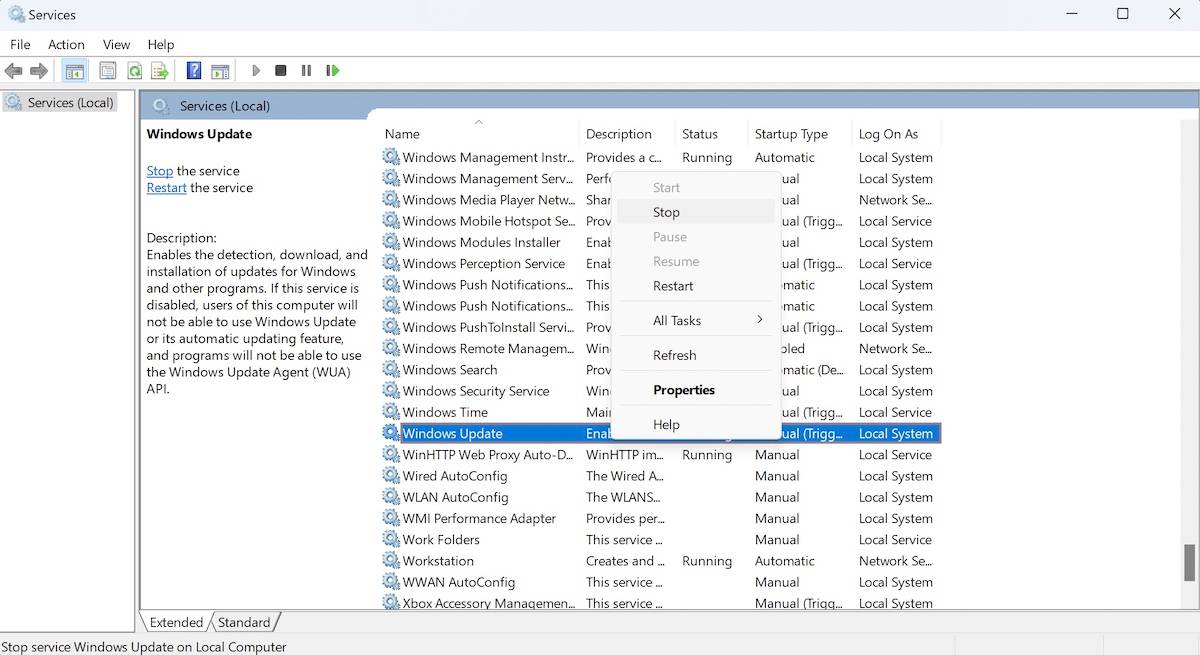Image resolution: width=1200 pixels, height=655 pixels.
Task: Open Properties via the toolbar icon
Action: click(107, 71)
